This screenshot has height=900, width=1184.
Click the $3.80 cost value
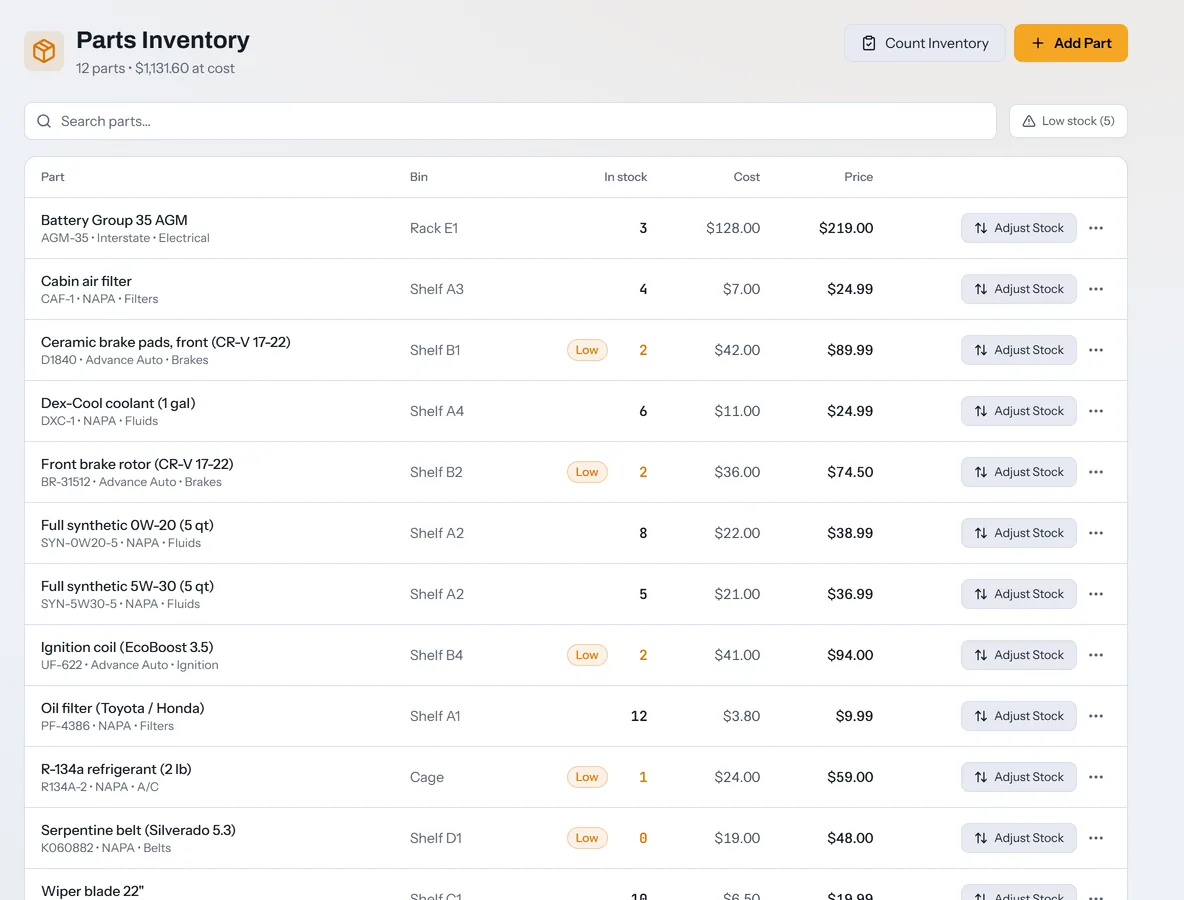tap(741, 717)
